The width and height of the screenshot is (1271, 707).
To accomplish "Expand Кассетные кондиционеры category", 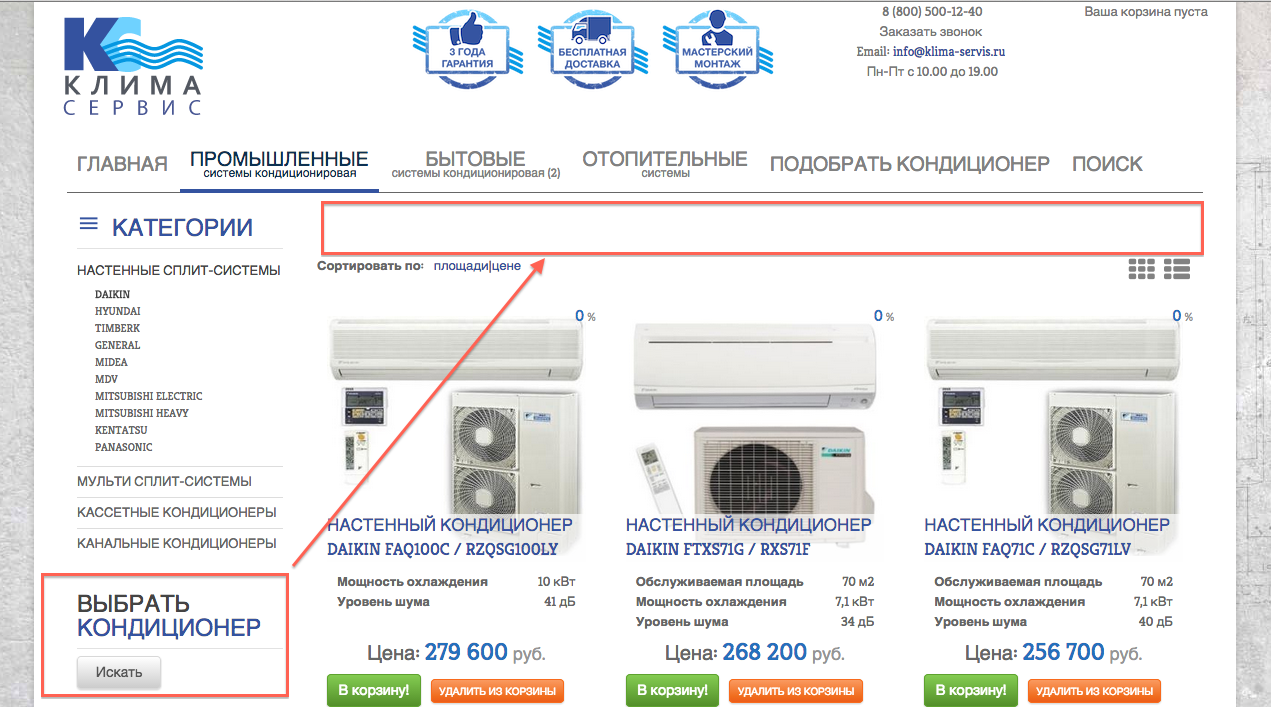I will tap(176, 512).
